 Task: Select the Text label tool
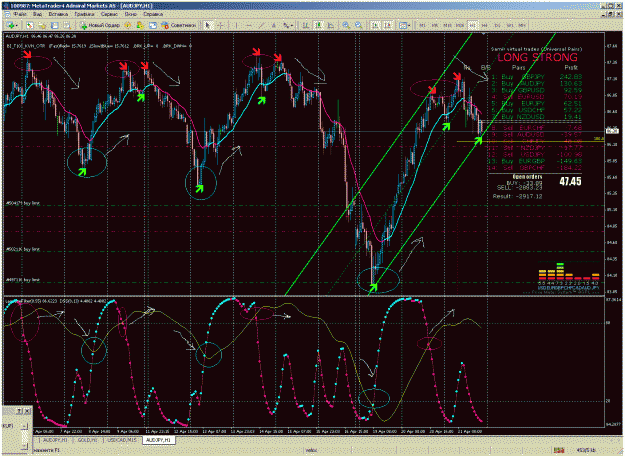274,25
